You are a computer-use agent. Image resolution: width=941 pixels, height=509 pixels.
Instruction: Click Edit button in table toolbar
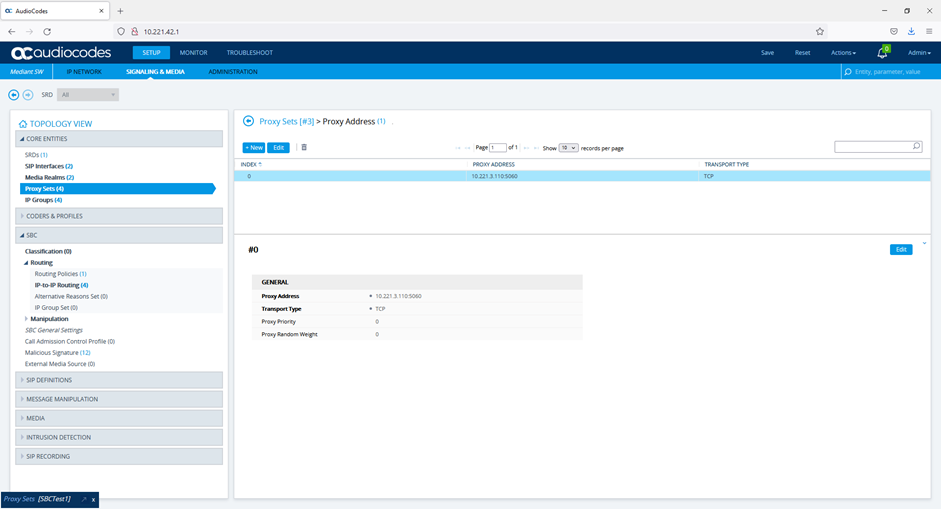point(278,148)
